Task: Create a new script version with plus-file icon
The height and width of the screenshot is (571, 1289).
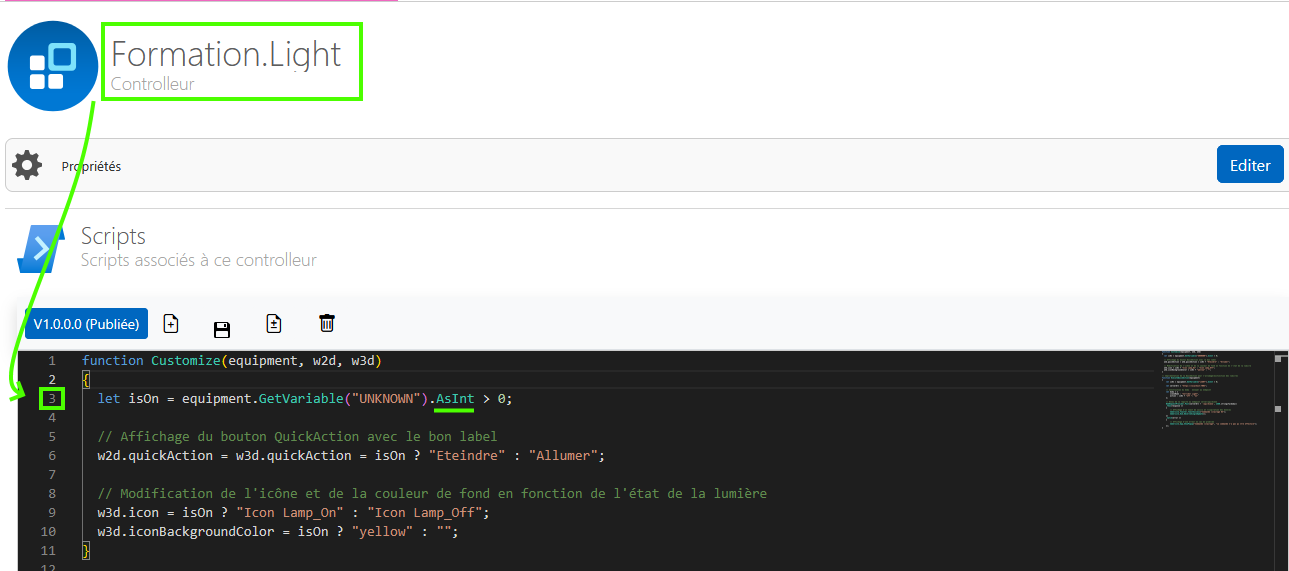Action: [171, 323]
